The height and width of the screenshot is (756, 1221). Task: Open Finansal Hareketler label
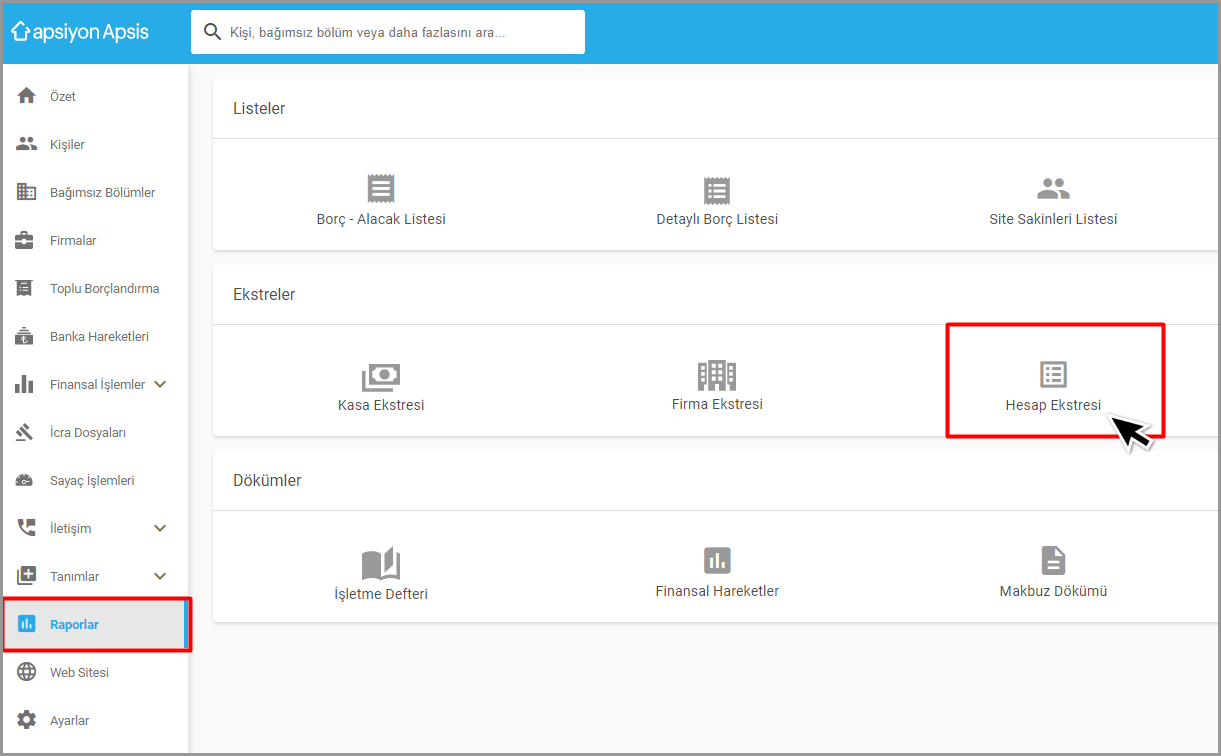[717, 591]
